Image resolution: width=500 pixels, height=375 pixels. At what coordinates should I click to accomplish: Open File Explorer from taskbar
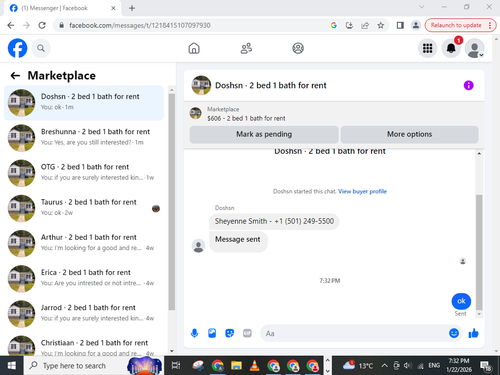coord(236,366)
